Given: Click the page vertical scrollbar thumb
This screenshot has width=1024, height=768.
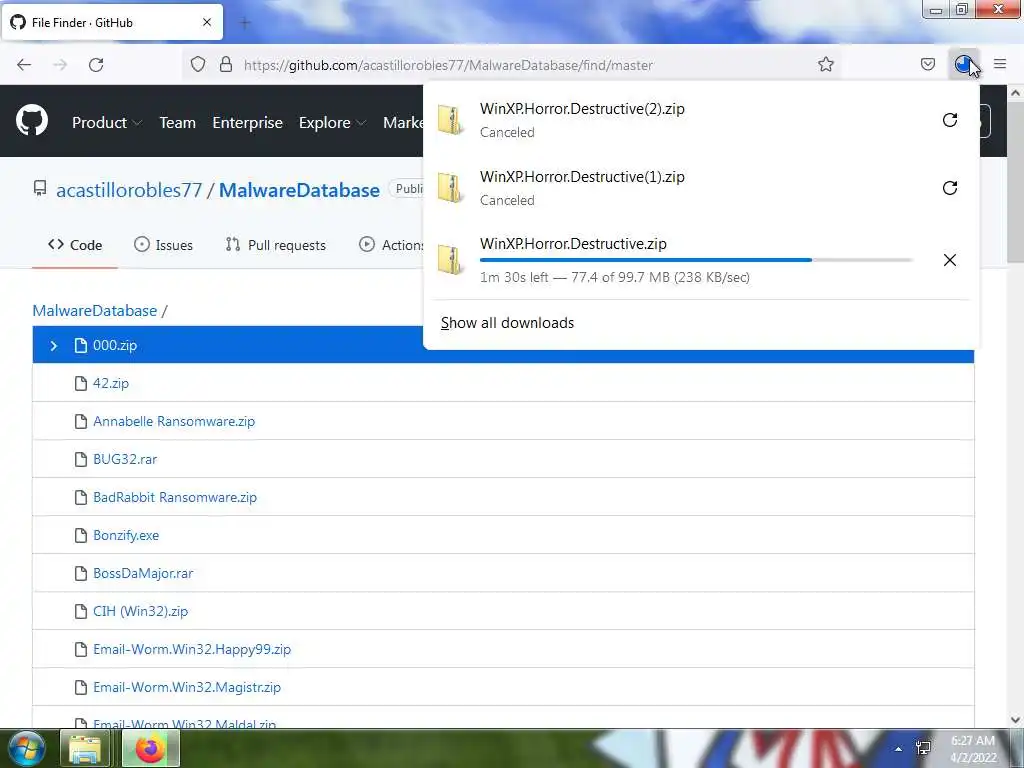Looking at the screenshot, I should tap(1015, 184).
